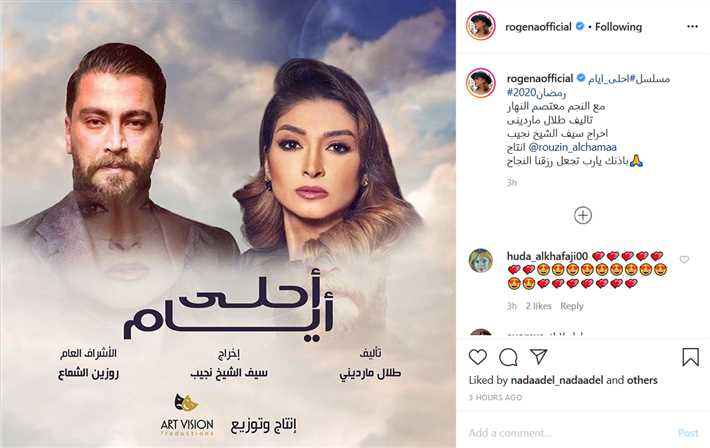Open rogenaofficial profile picture in header

pos(480,26)
